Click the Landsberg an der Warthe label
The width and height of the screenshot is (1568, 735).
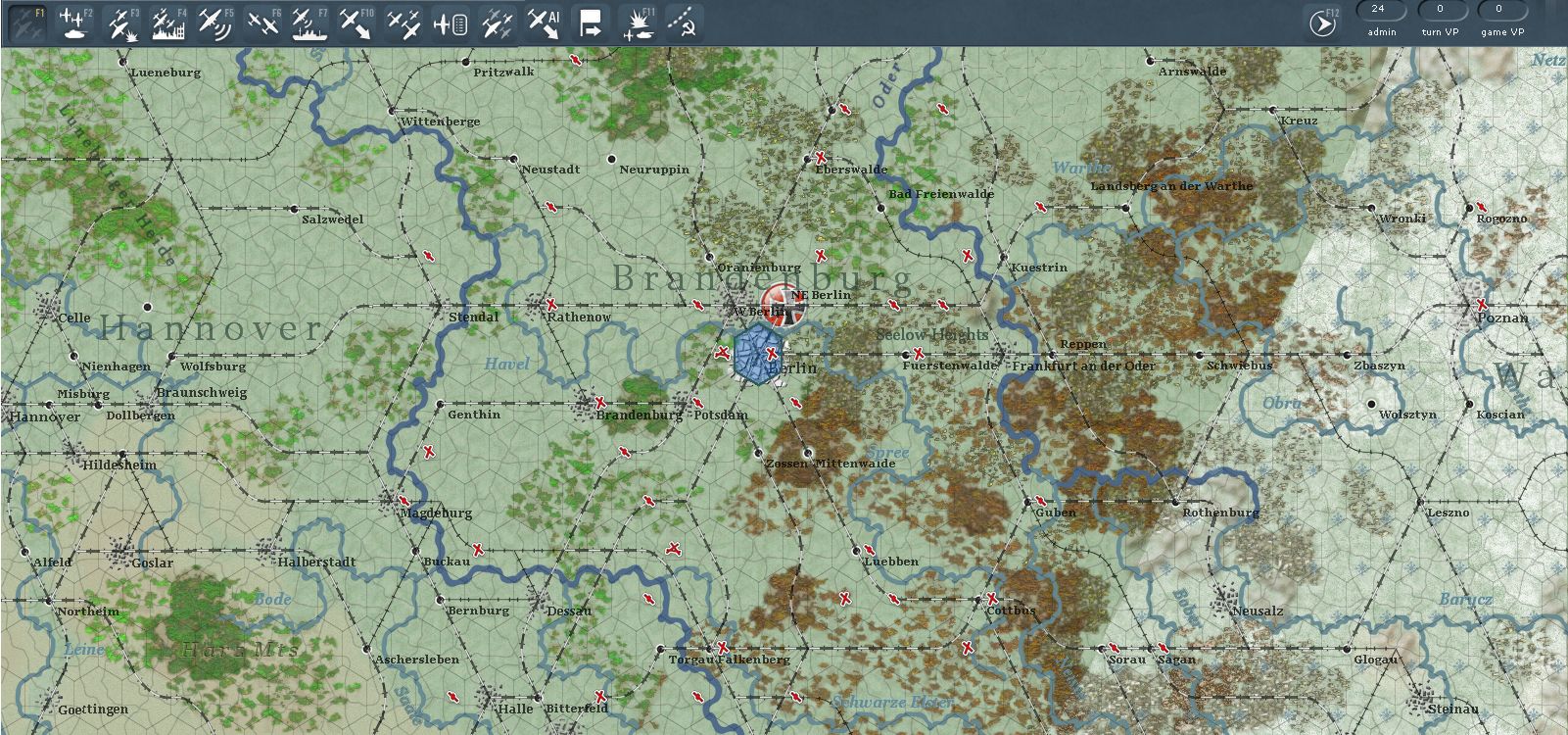click(x=1171, y=186)
